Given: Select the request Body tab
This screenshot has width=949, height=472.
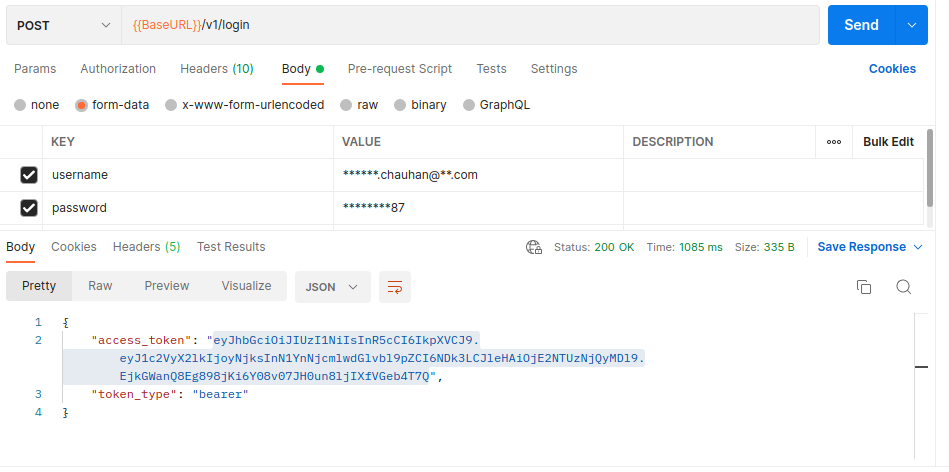Looking at the screenshot, I should point(303,69).
